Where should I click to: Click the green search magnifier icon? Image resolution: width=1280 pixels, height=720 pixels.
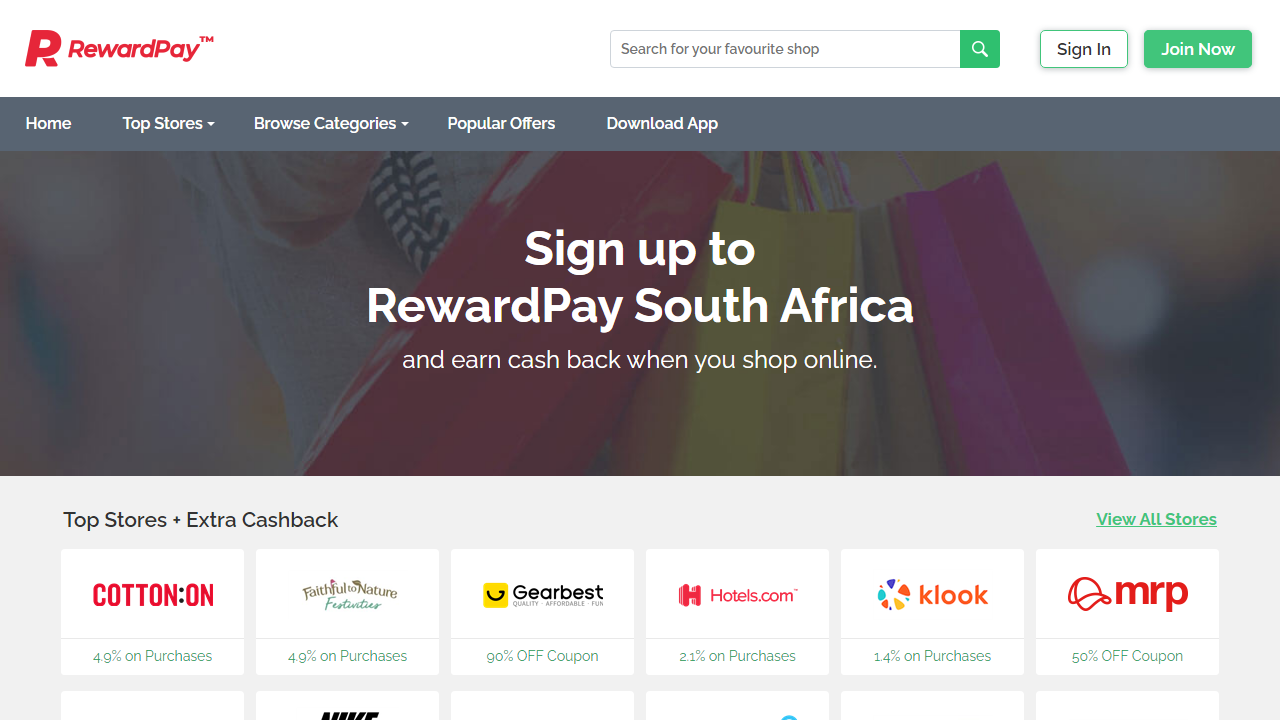pos(979,48)
